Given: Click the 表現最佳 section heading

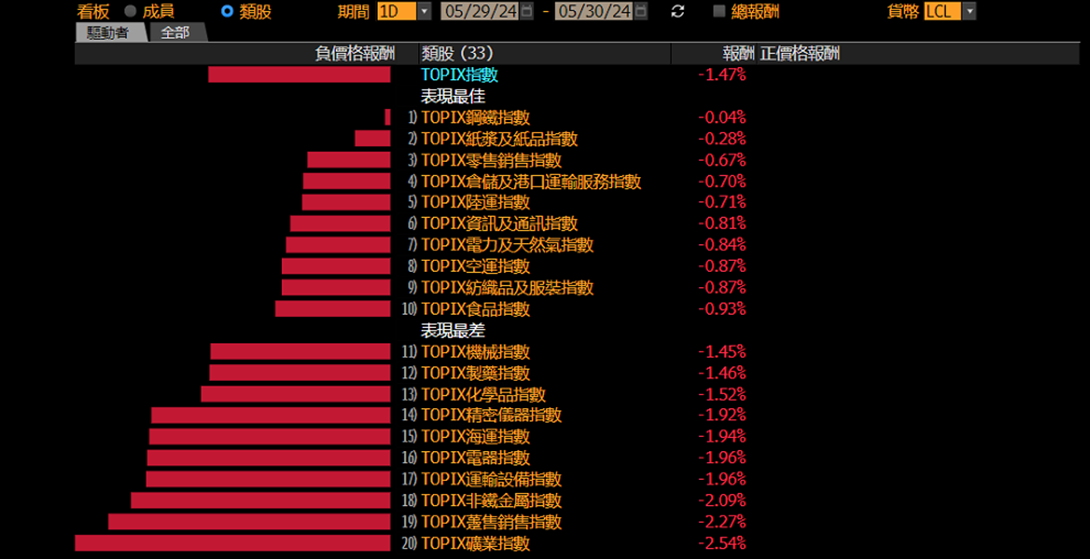Looking at the screenshot, I should pos(453,96).
